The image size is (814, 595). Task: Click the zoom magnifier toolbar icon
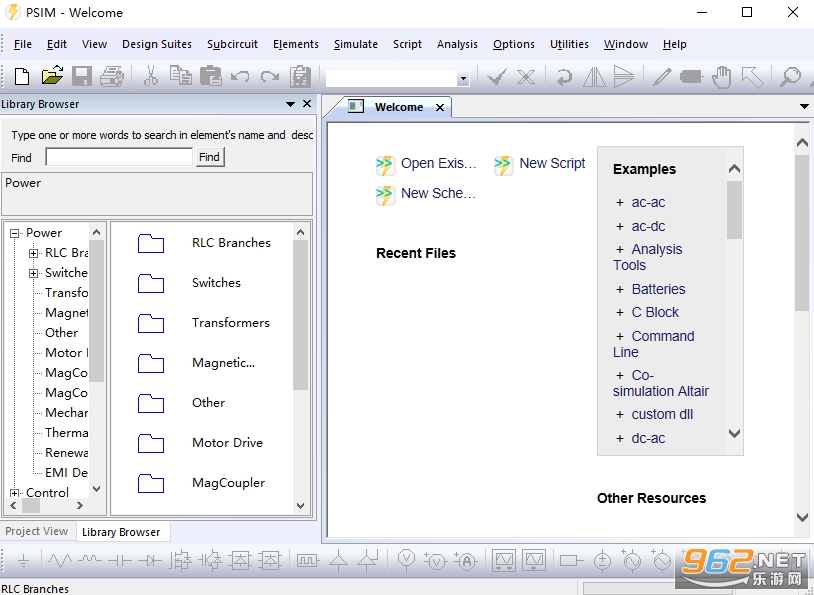pyautogui.click(x=790, y=77)
